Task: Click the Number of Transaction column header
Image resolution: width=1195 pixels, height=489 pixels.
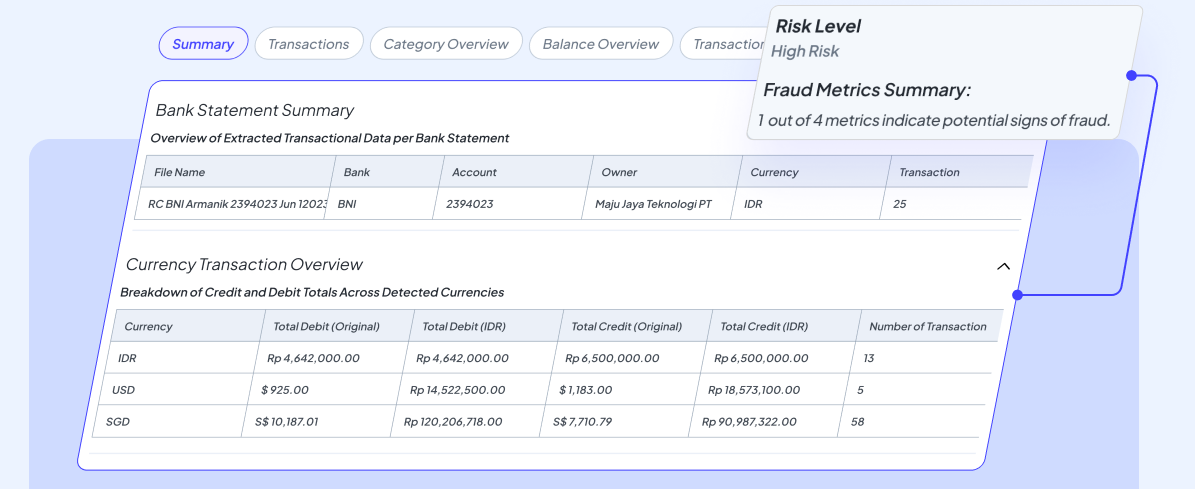Action: click(x=927, y=326)
